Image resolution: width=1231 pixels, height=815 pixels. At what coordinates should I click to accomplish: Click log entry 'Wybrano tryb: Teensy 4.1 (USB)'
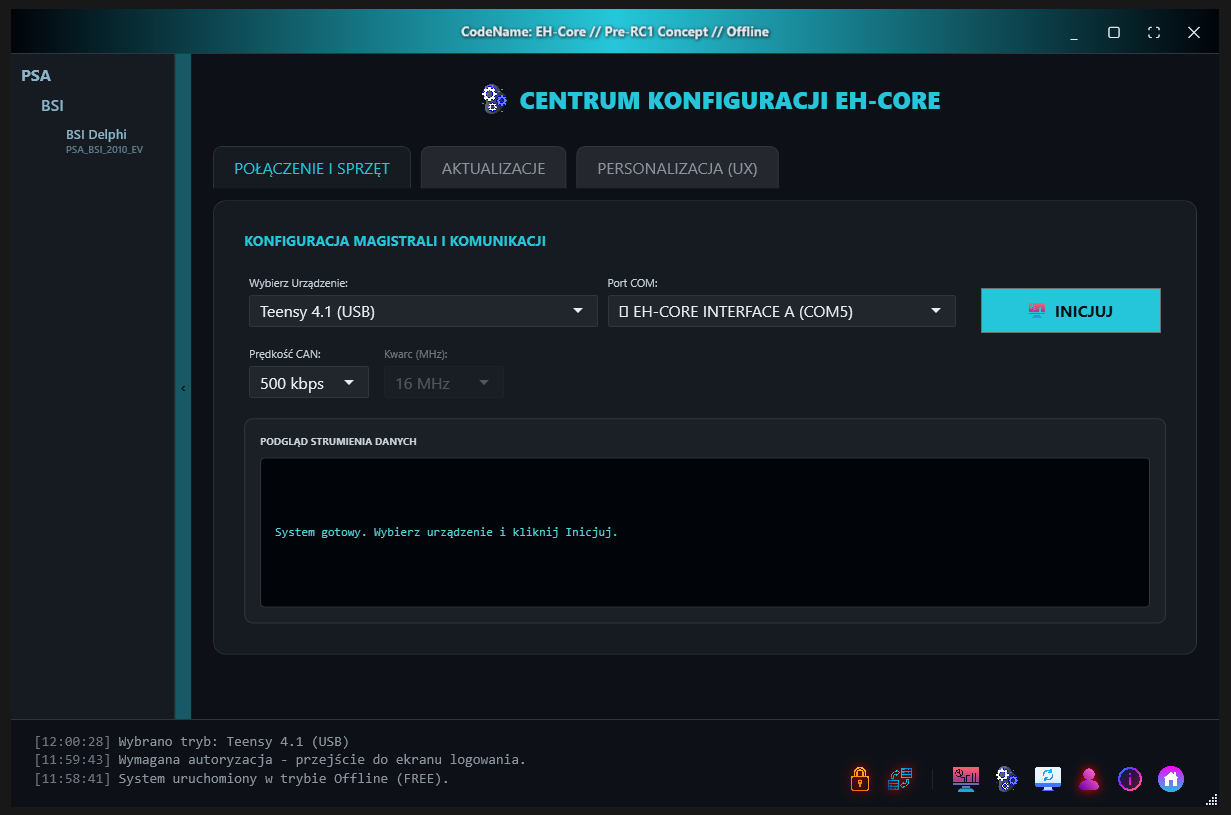(x=192, y=741)
